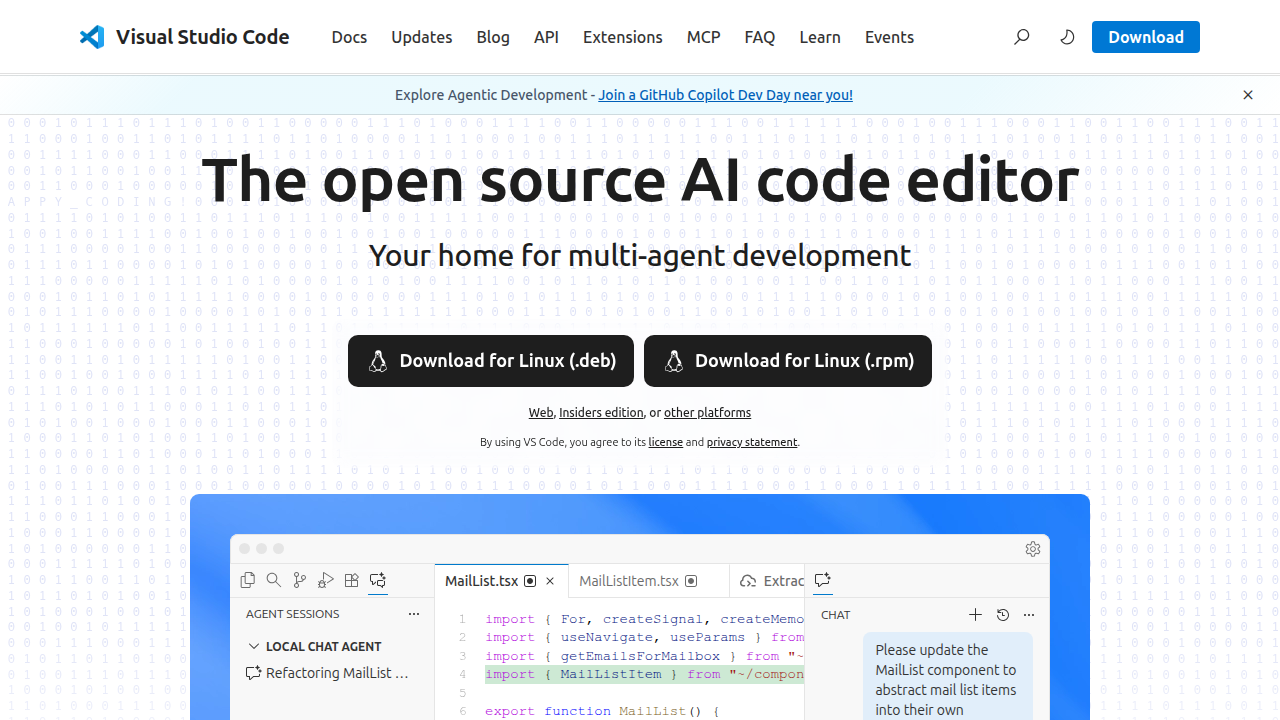Open Docs from the top navigation

pyautogui.click(x=349, y=37)
